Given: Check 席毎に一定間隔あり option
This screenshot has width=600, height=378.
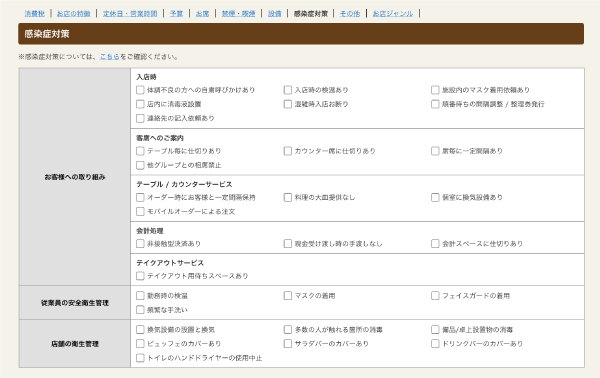Looking at the screenshot, I should click(x=435, y=151).
